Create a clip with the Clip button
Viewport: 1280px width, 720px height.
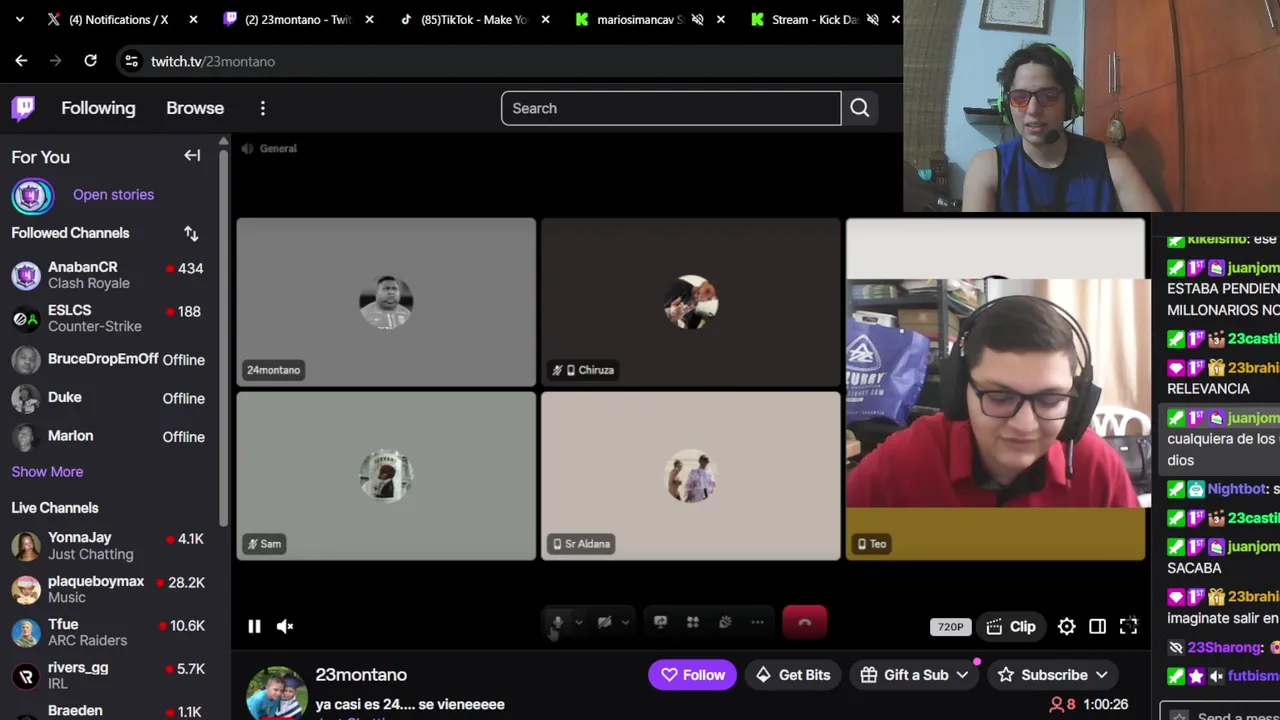click(1011, 627)
